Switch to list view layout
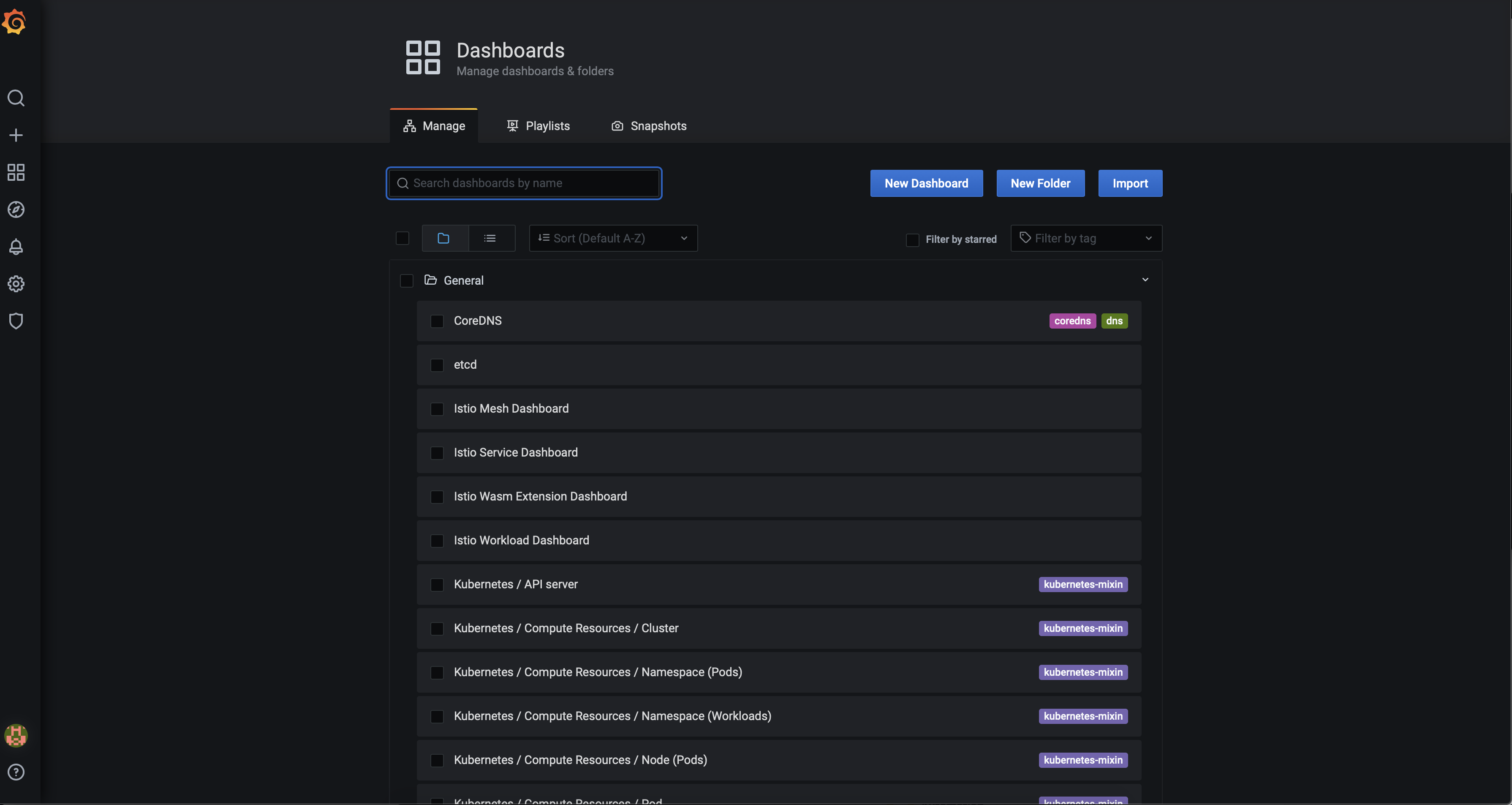 (x=490, y=238)
